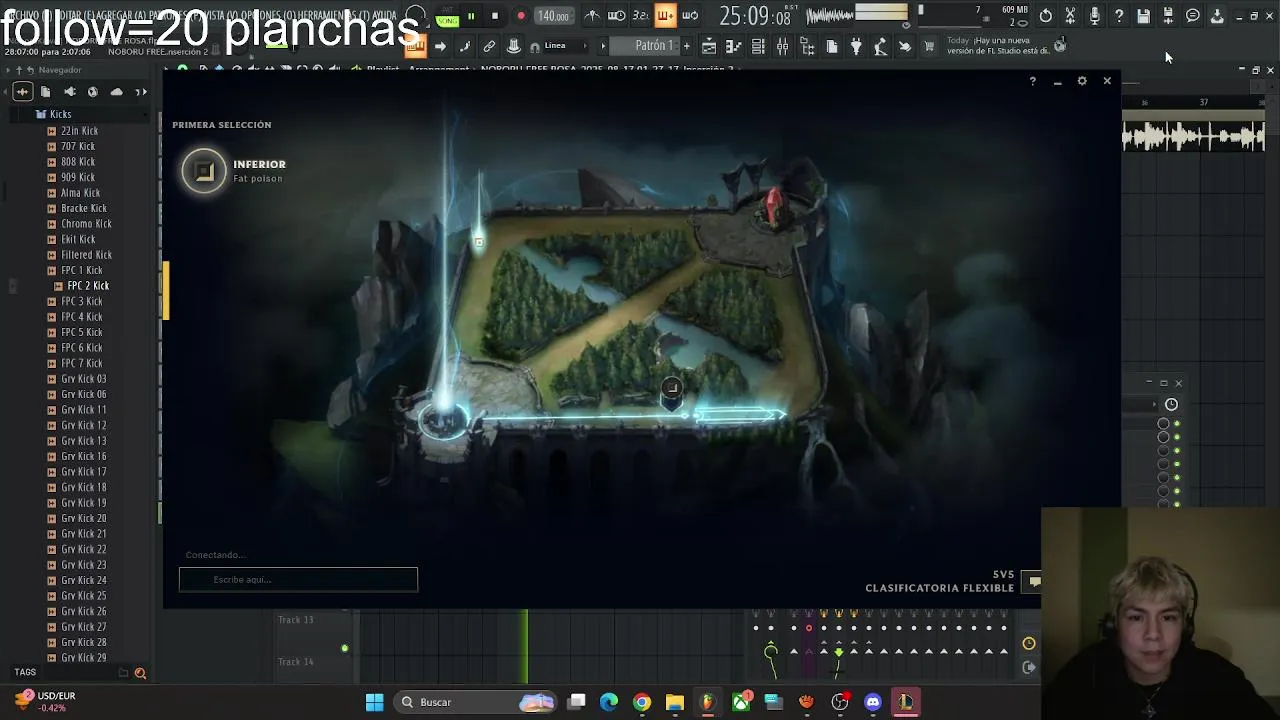This screenshot has height=720, width=1280.
Task: Click the undo history circular arrow icon
Action: pyautogui.click(x=1045, y=16)
